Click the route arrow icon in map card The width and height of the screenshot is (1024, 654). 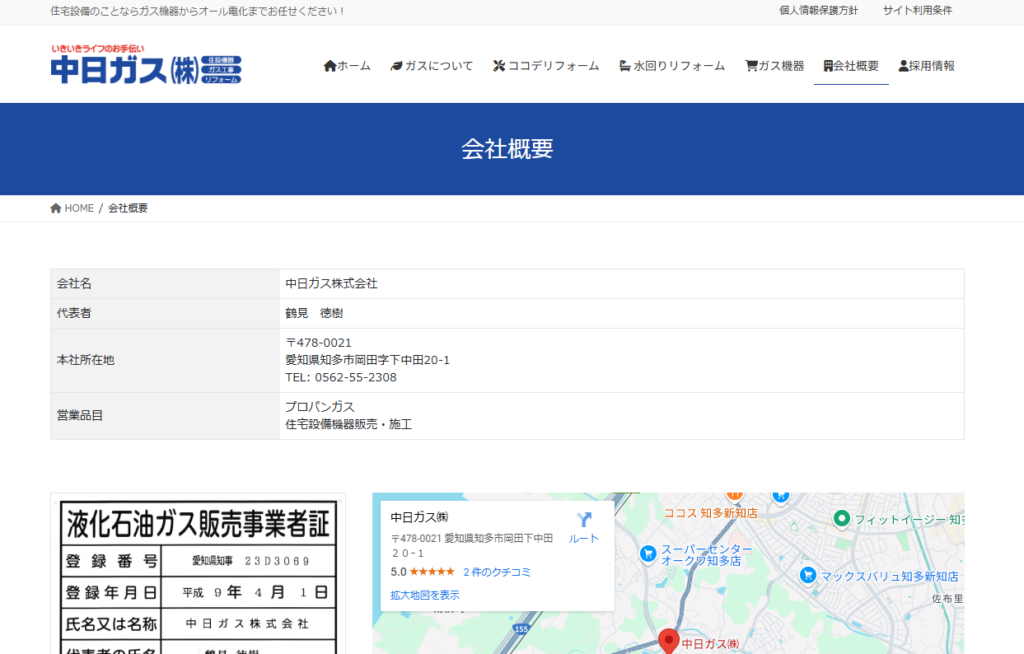[584, 519]
